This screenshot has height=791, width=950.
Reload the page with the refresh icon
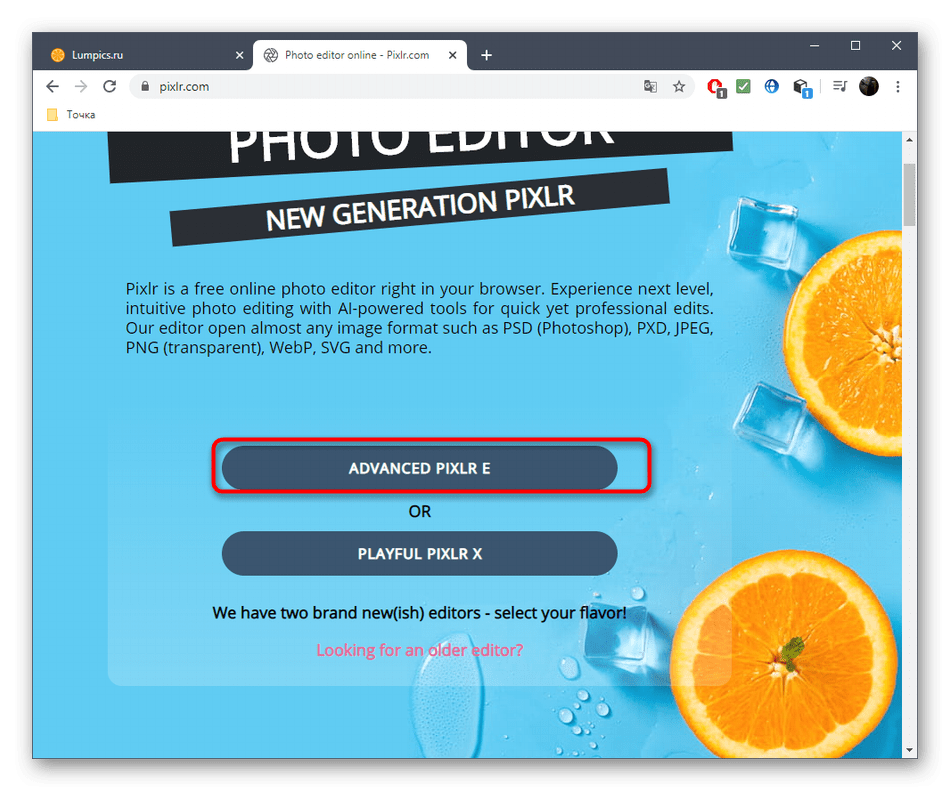point(110,87)
